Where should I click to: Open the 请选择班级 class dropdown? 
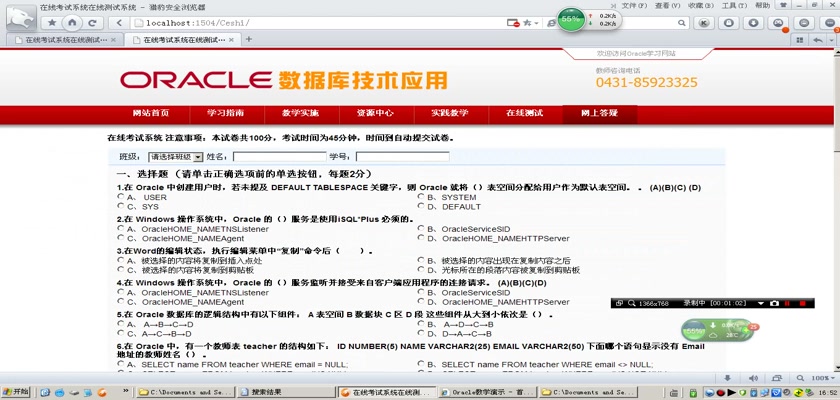(x=176, y=157)
